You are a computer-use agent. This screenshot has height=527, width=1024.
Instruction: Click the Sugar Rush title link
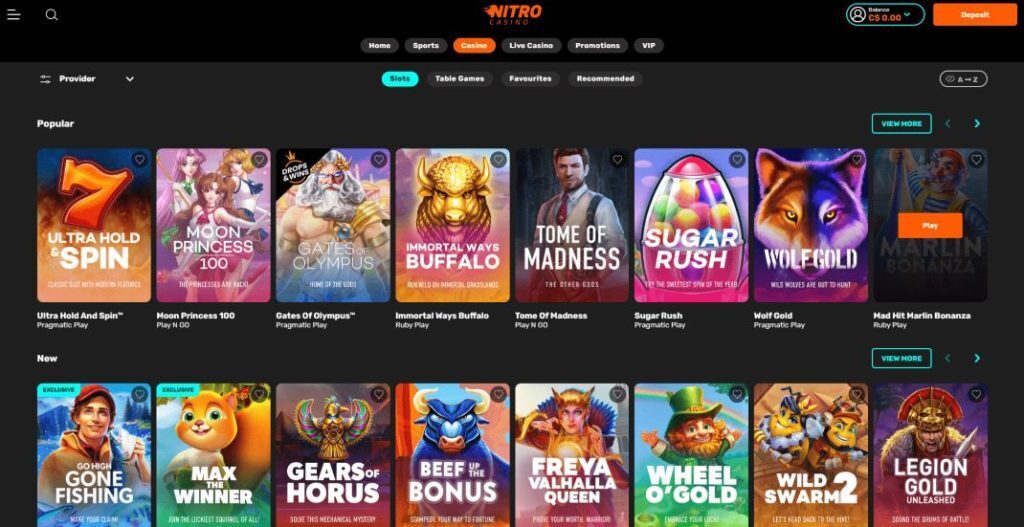(658, 315)
